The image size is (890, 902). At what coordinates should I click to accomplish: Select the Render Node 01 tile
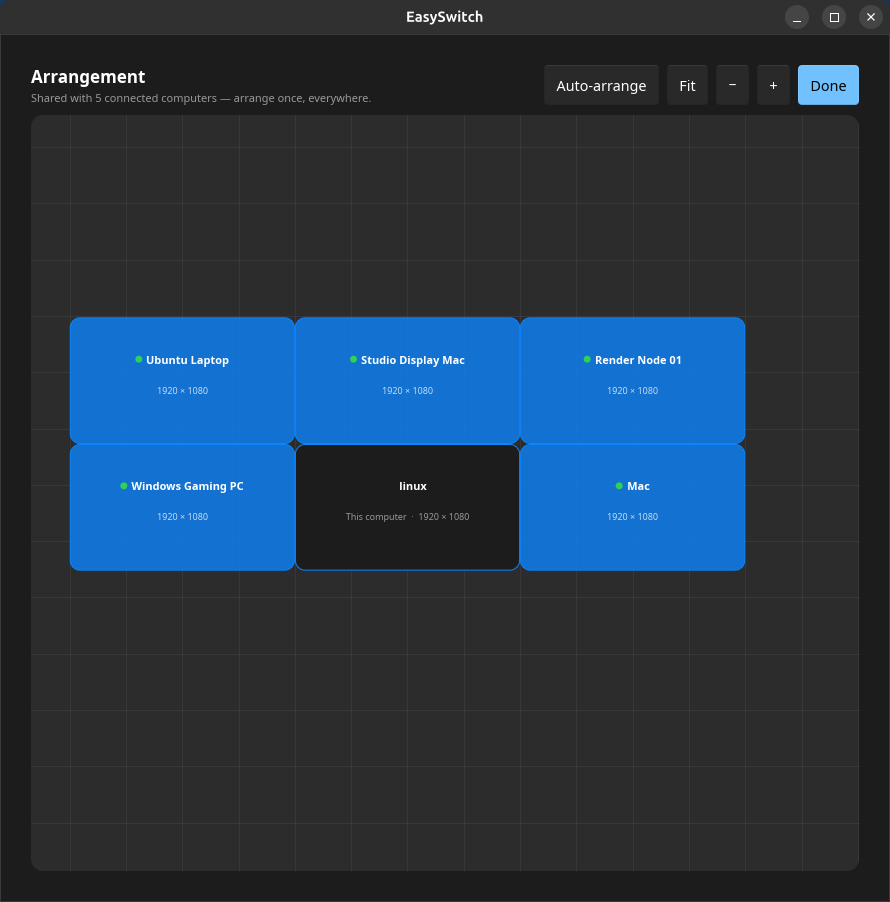632,380
